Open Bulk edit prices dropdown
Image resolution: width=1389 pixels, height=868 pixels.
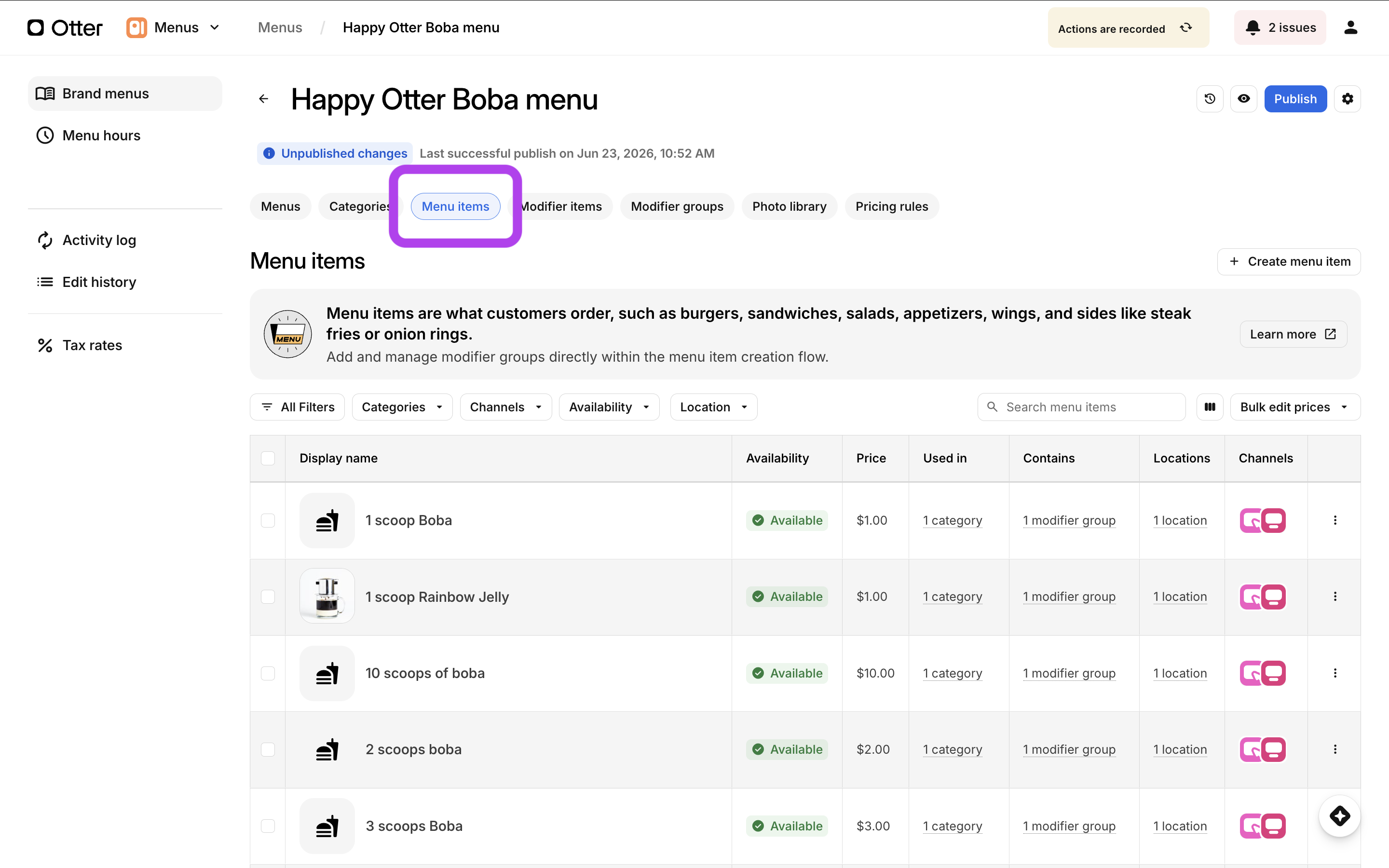coord(1295,407)
